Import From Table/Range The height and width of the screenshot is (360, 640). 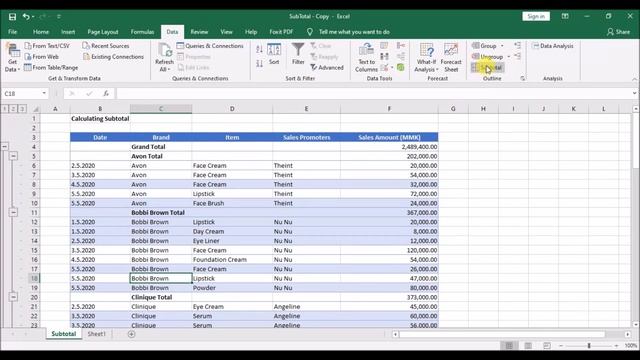51,67
